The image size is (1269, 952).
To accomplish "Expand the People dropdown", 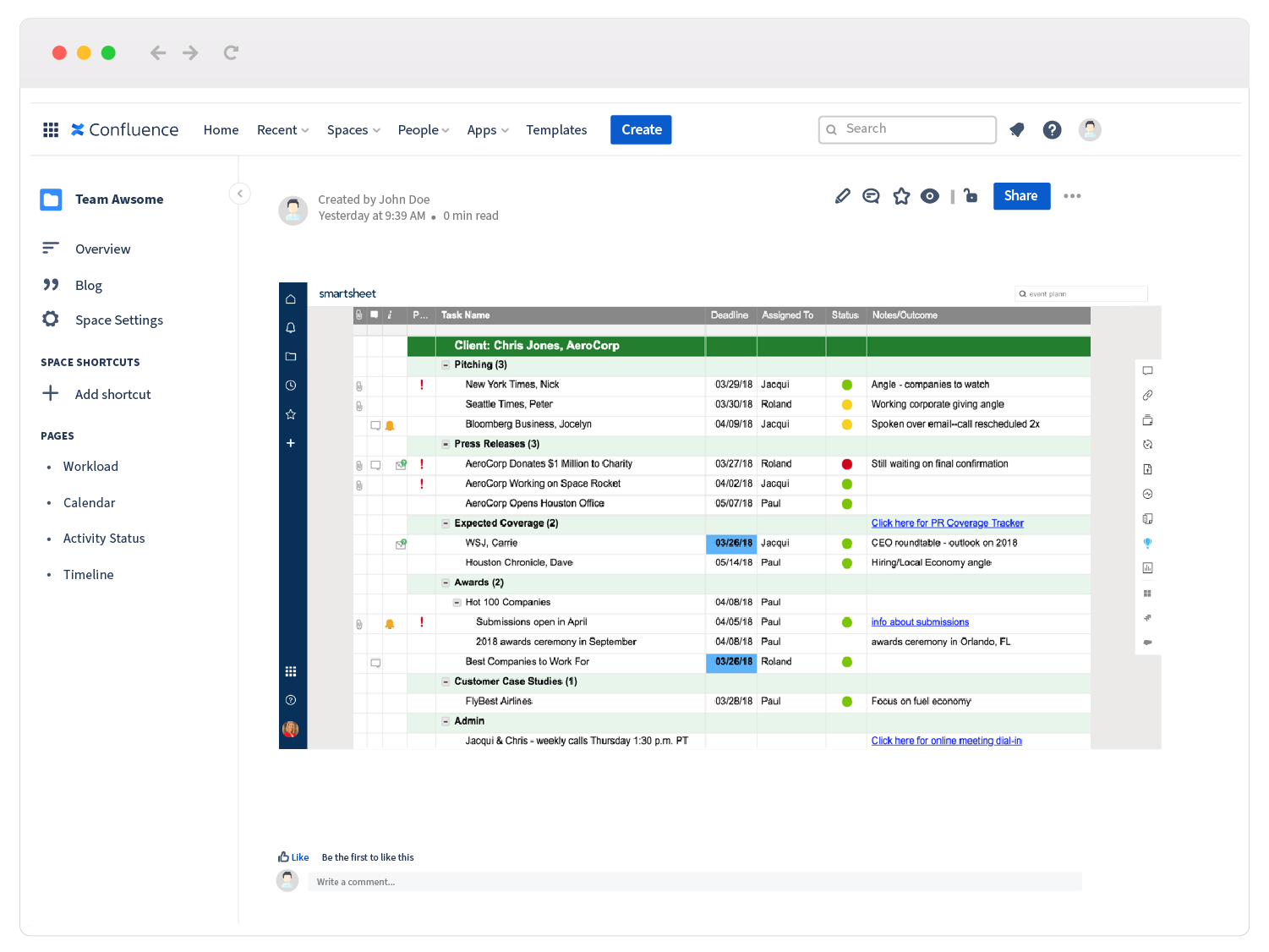I will point(424,129).
